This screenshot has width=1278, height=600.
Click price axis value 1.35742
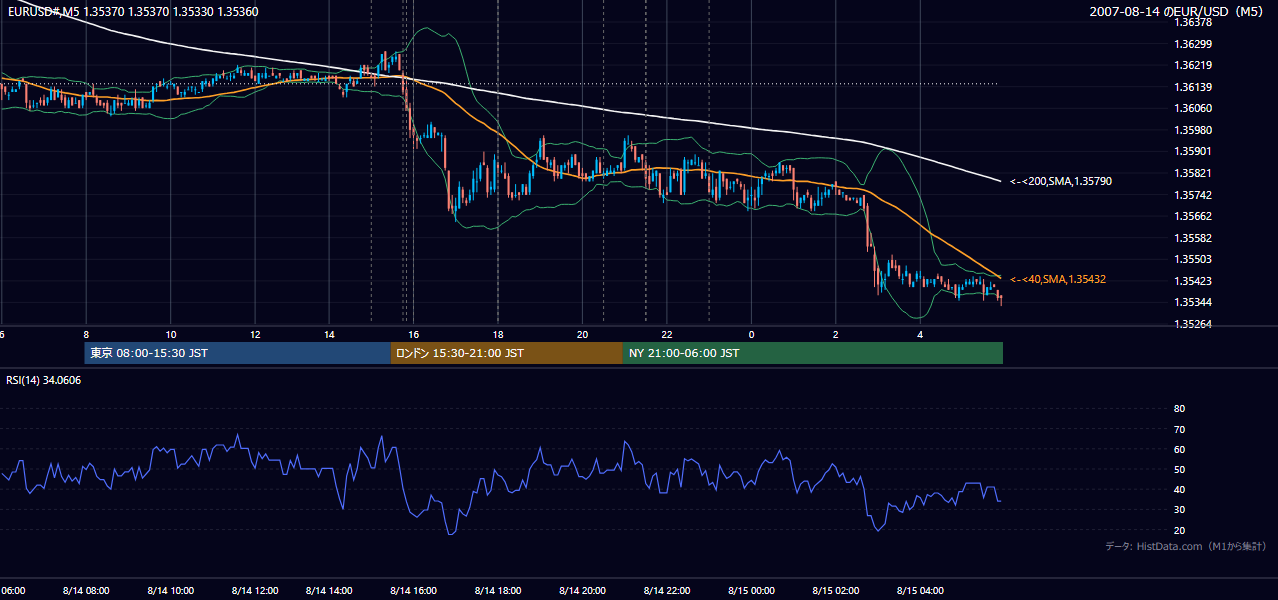tap(1191, 195)
